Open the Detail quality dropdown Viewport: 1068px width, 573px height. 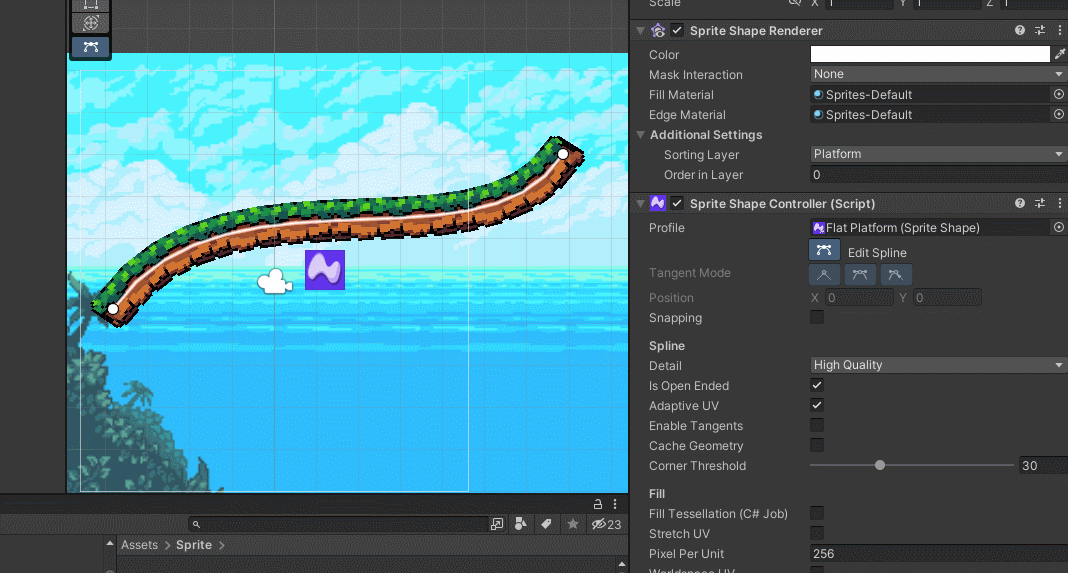[x=939, y=365]
